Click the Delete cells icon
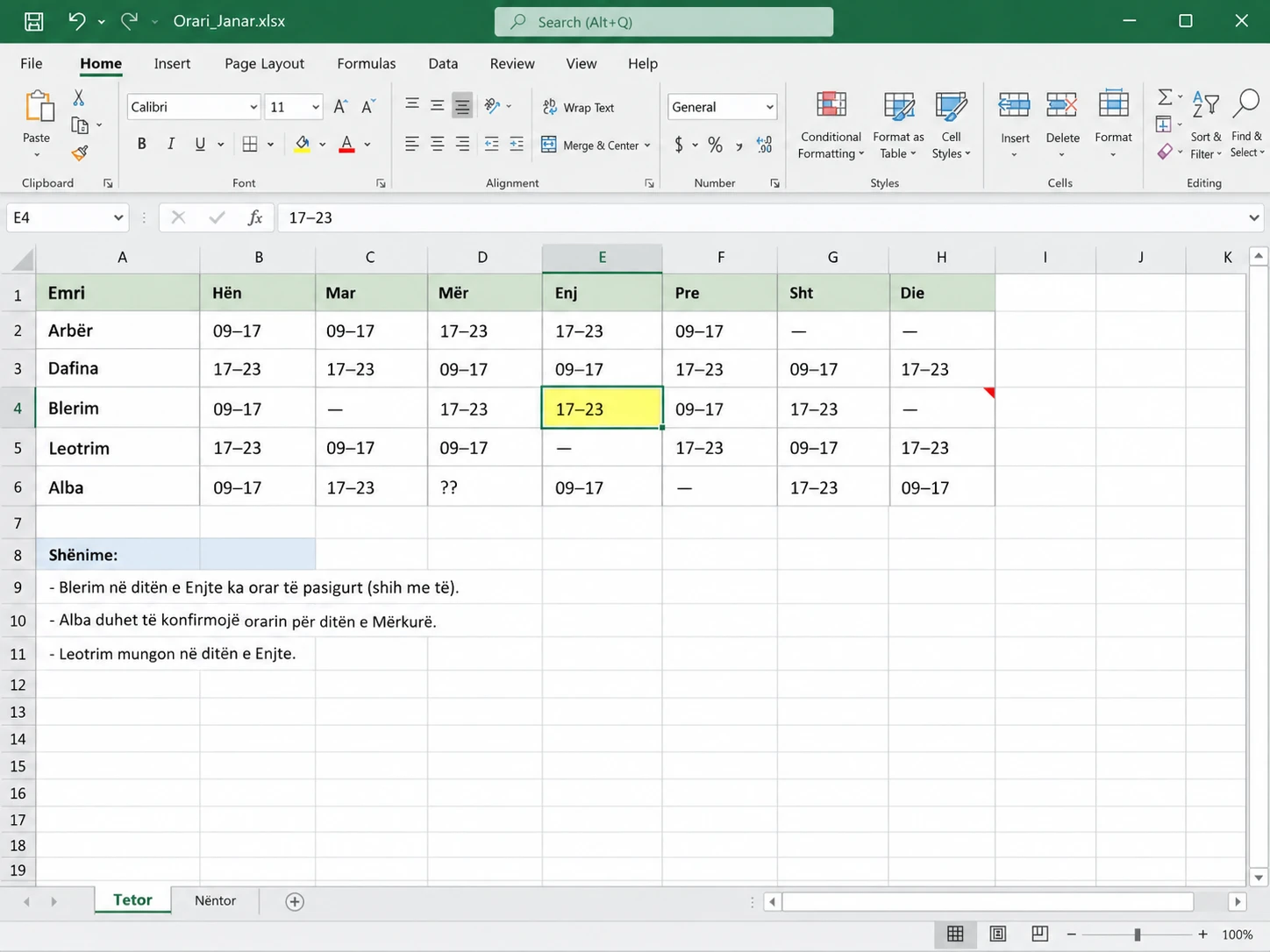This screenshot has width=1270, height=952. tap(1062, 106)
